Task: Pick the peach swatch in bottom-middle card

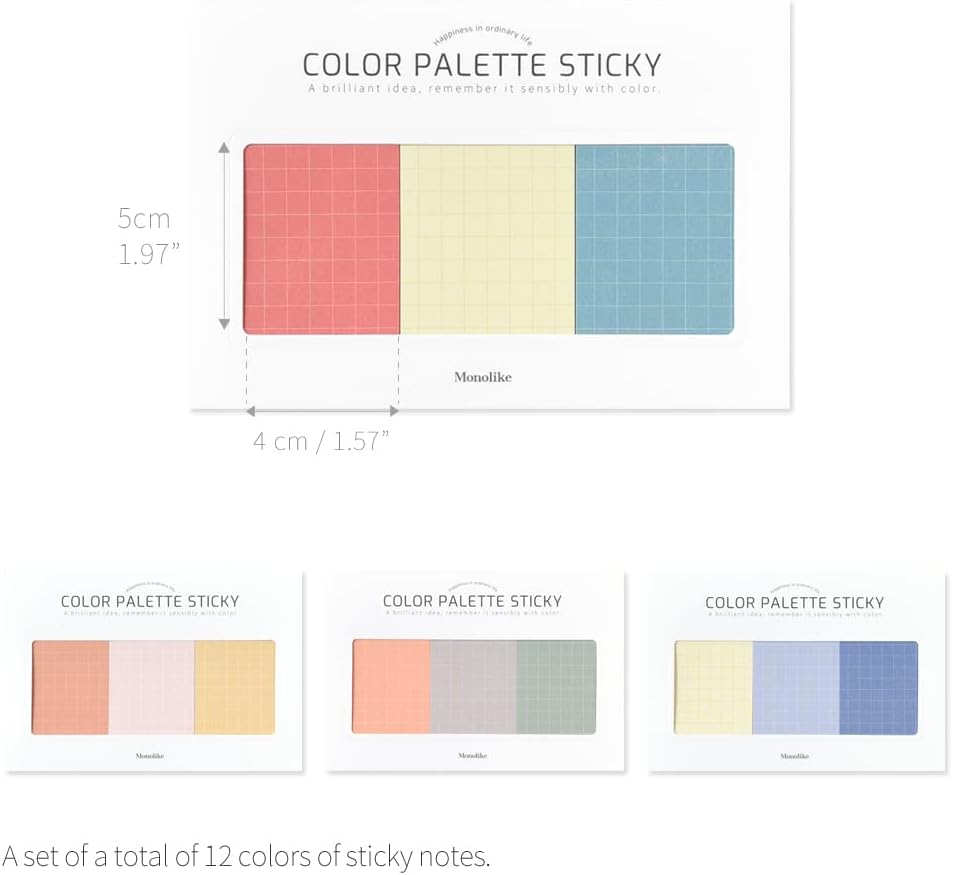Action: [391, 687]
